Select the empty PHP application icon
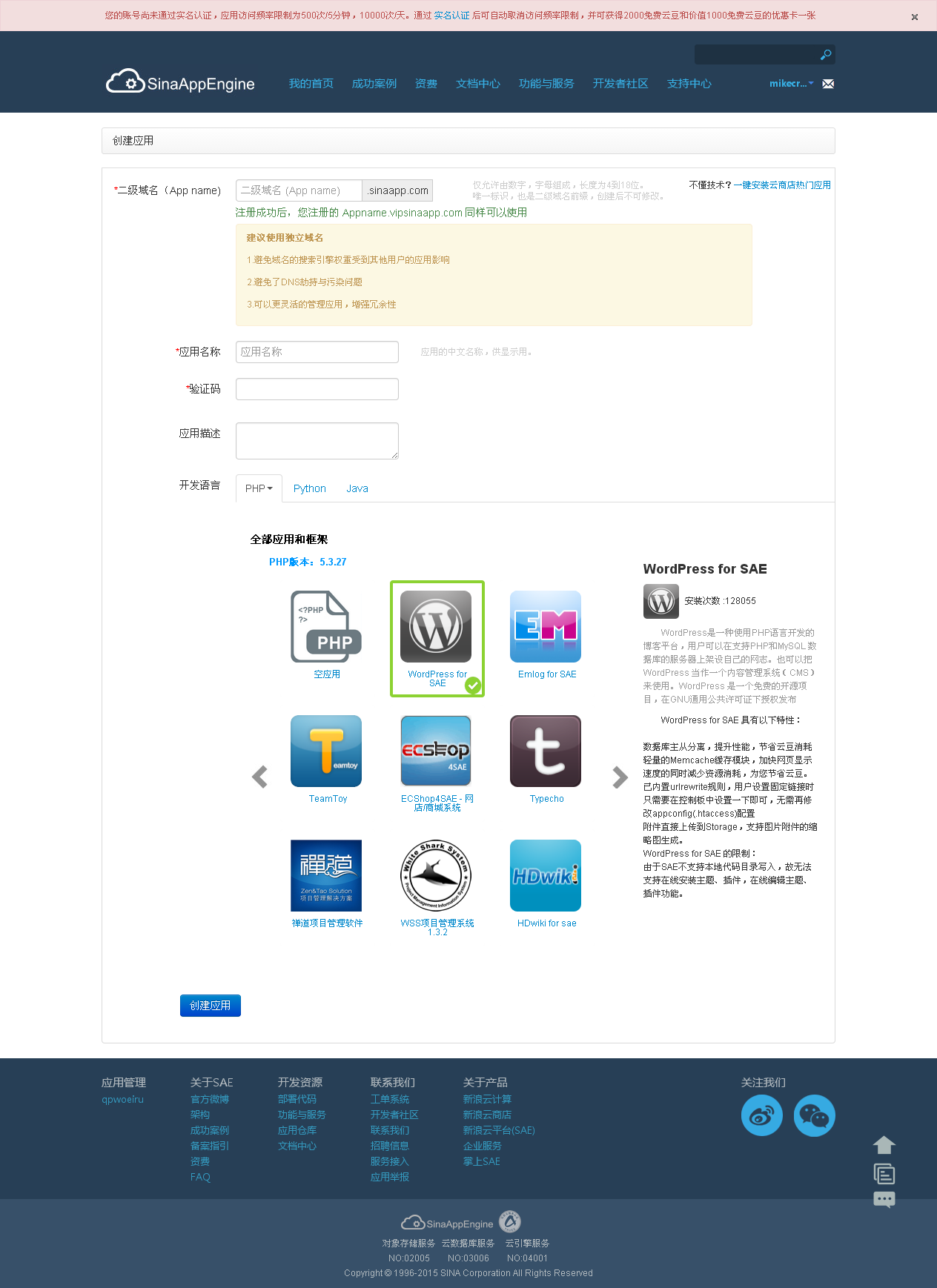This screenshot has width=937, height=1288. coord(326,627)
